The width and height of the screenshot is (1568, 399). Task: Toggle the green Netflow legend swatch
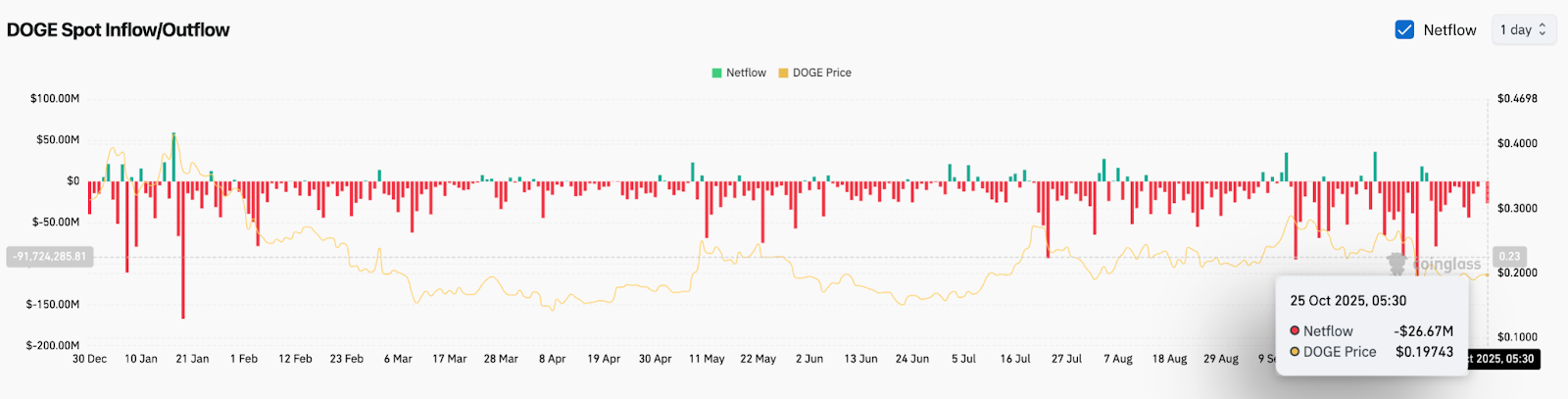coord(716,73)
